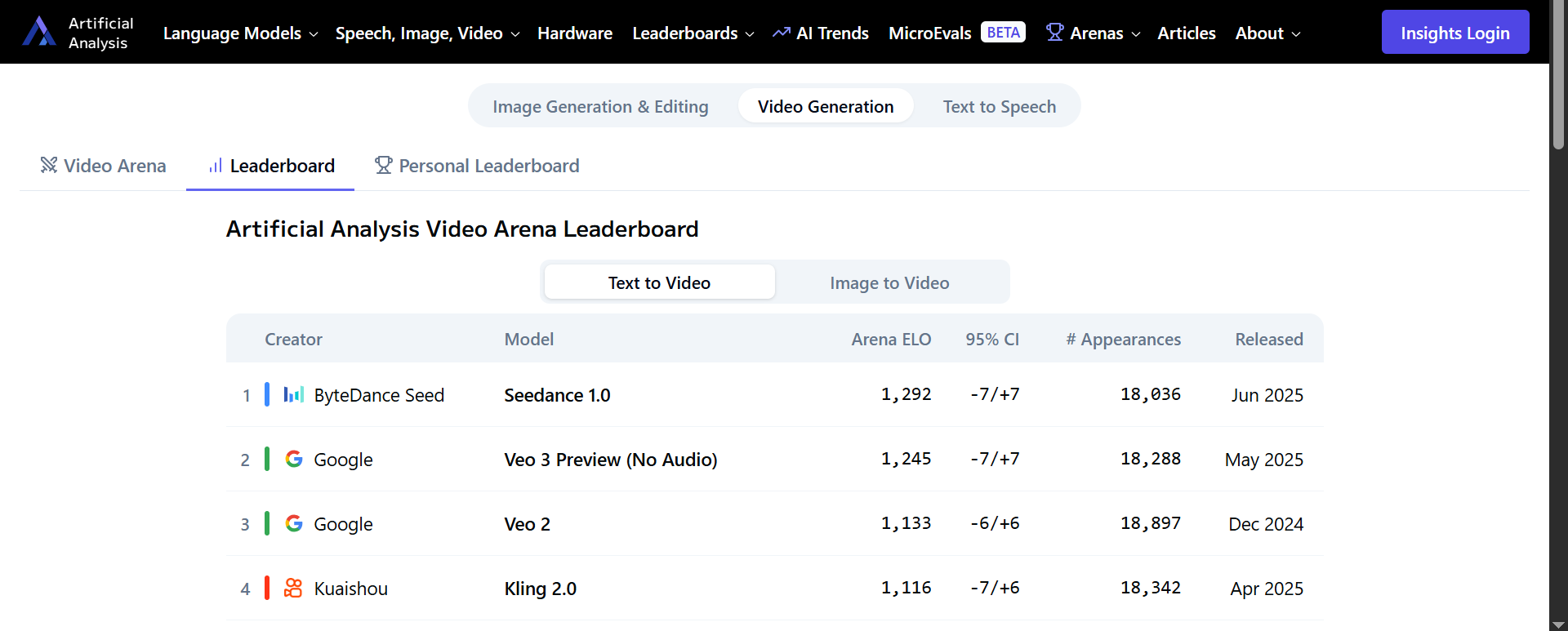1568x631 pixels.
Task: Click the Insights Login button
Action: coord(1455,33)
